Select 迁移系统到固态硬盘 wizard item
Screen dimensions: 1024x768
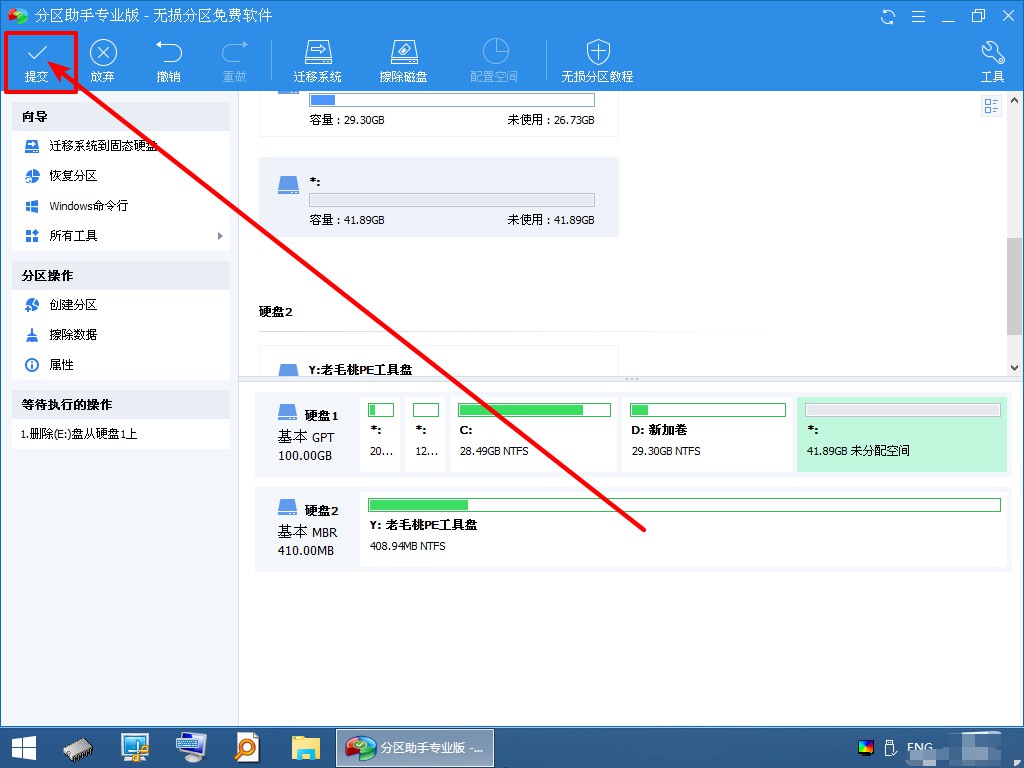click(x=121, y=146)
